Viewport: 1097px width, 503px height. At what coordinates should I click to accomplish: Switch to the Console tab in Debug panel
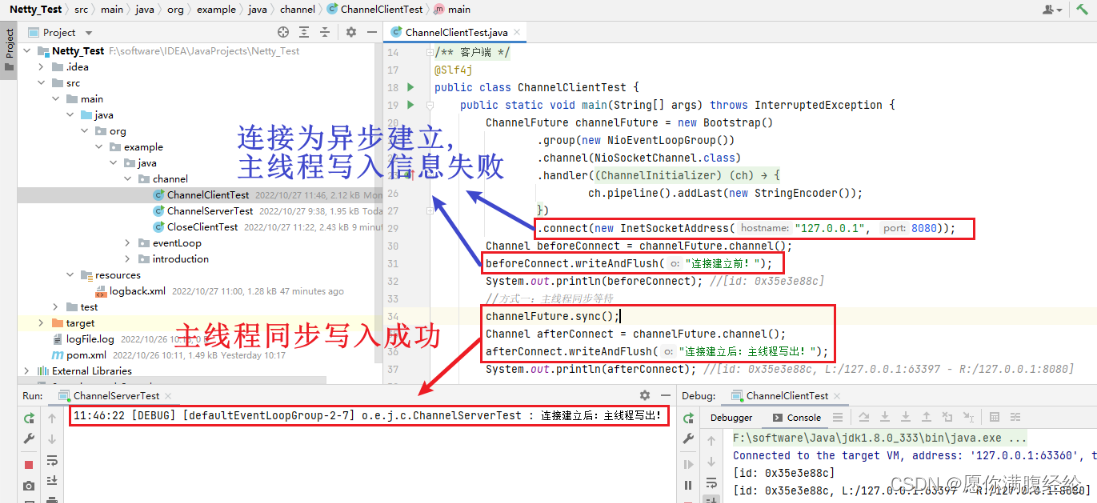click(797, 418)
